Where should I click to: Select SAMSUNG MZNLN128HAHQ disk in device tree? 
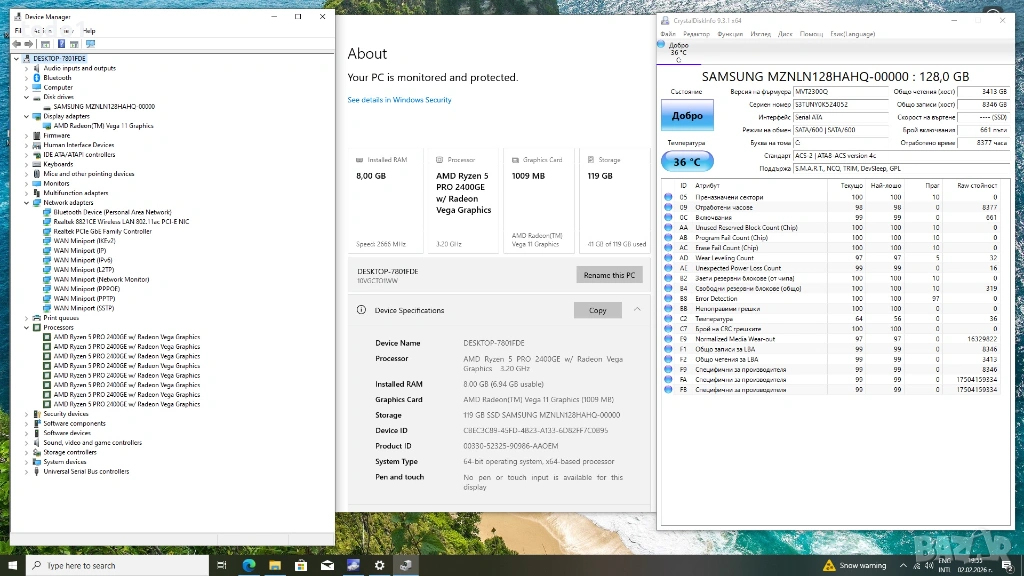pos(103,106)
